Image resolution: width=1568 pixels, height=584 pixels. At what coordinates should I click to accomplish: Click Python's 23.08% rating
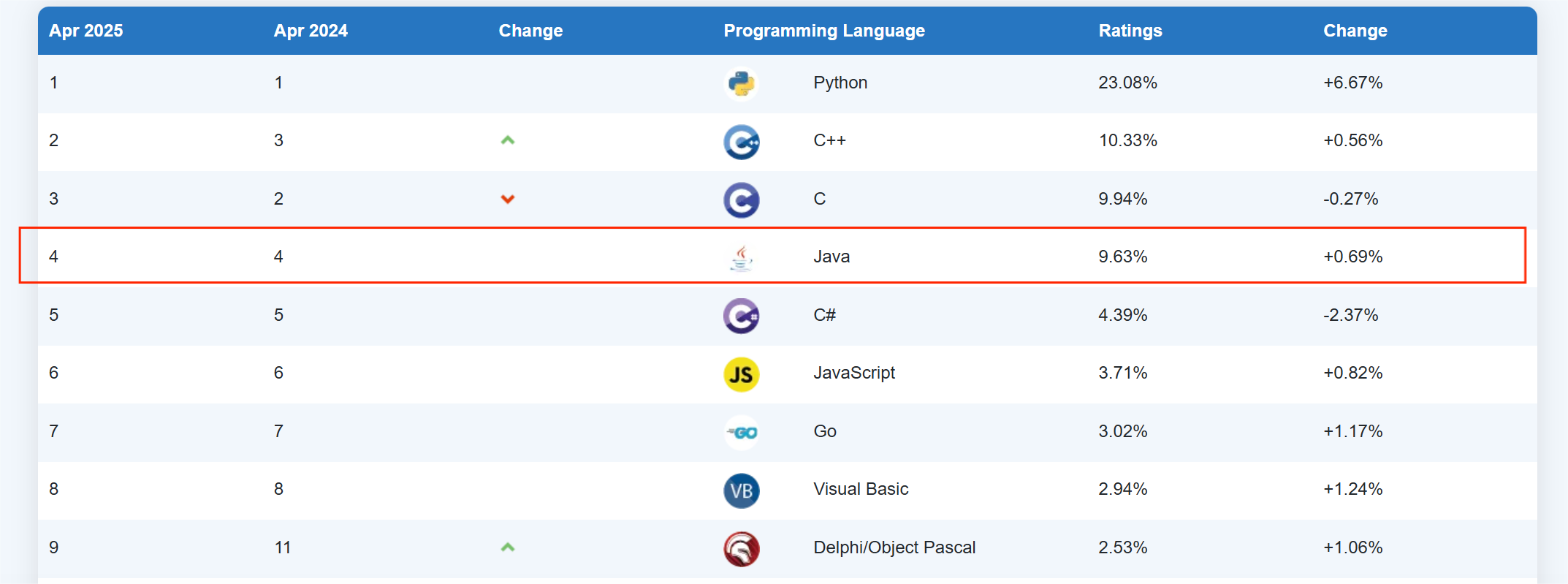(x=1127, y=83)
